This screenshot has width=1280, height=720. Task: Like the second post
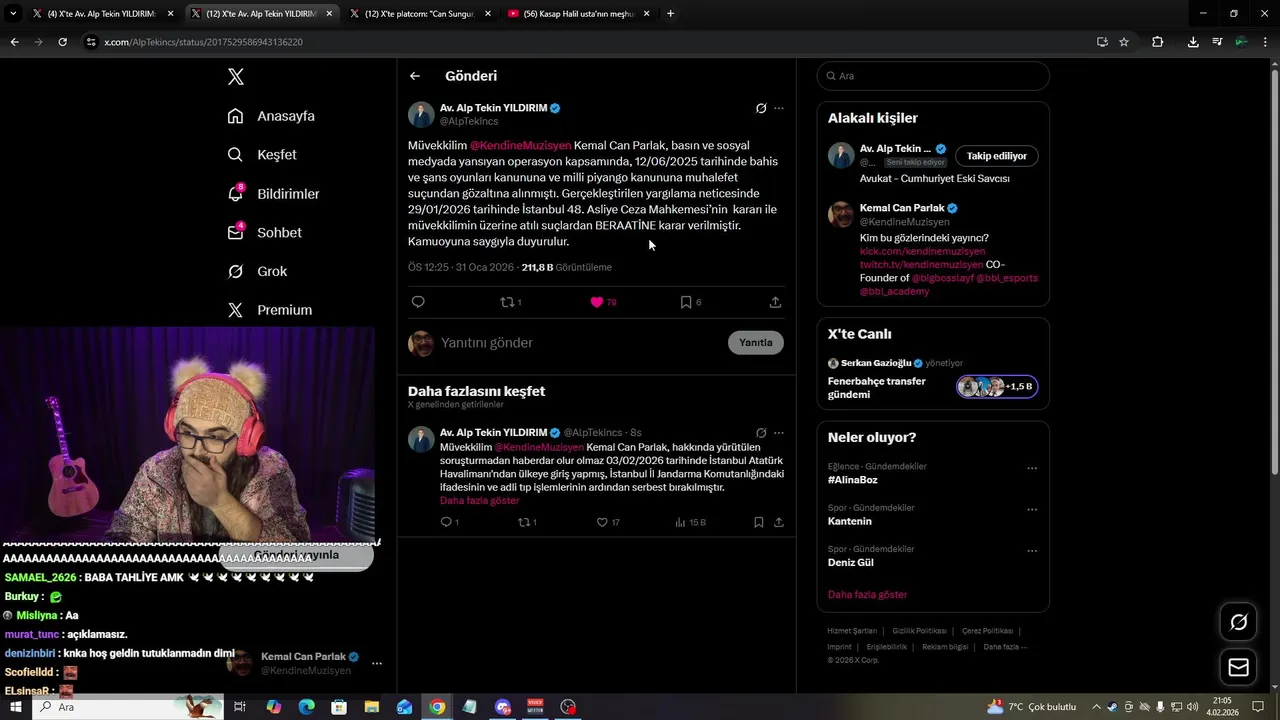pyautogui.click(x=602, y=522)
